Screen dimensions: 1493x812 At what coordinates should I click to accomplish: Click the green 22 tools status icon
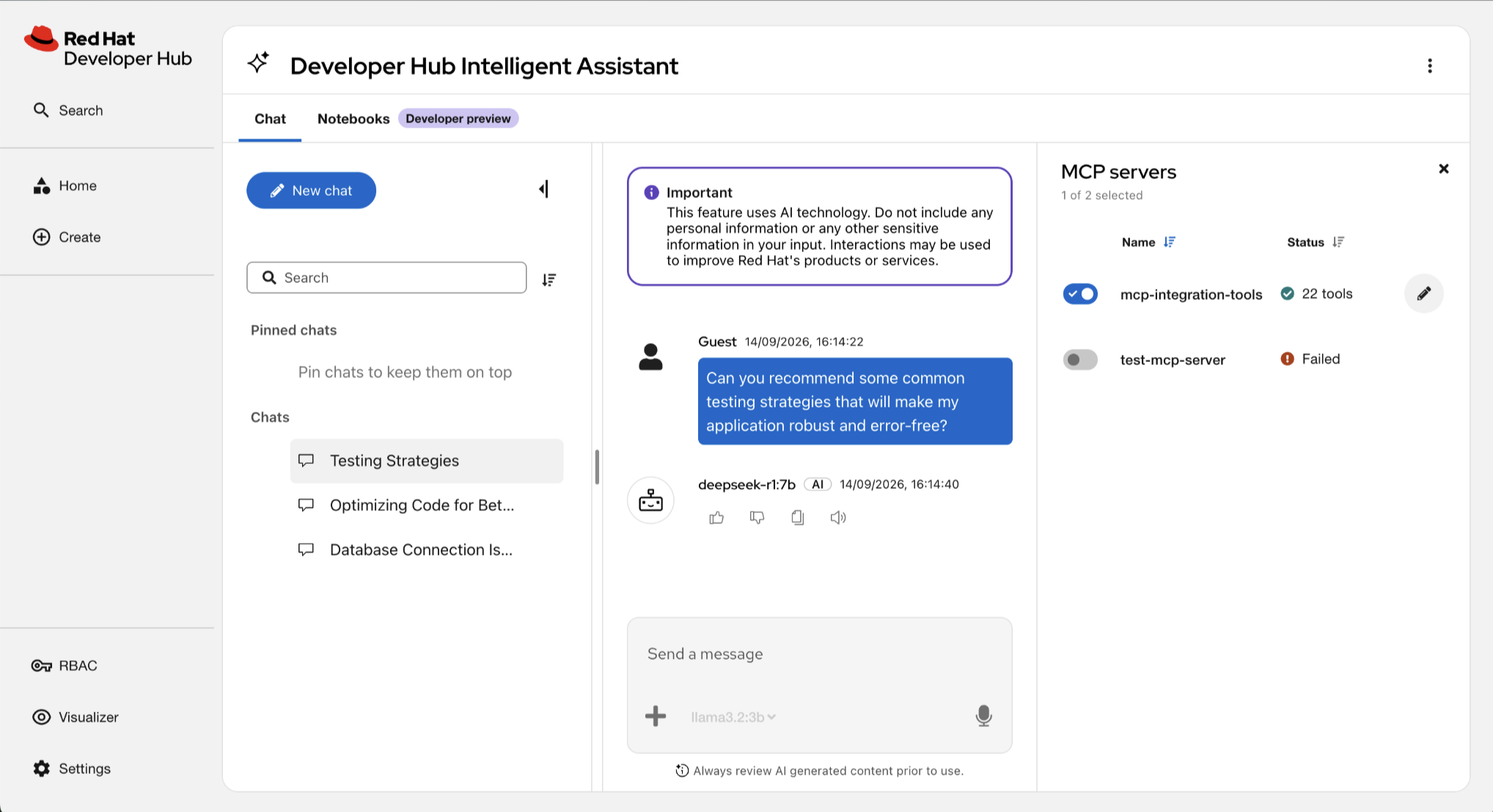tap(1287, 294)
